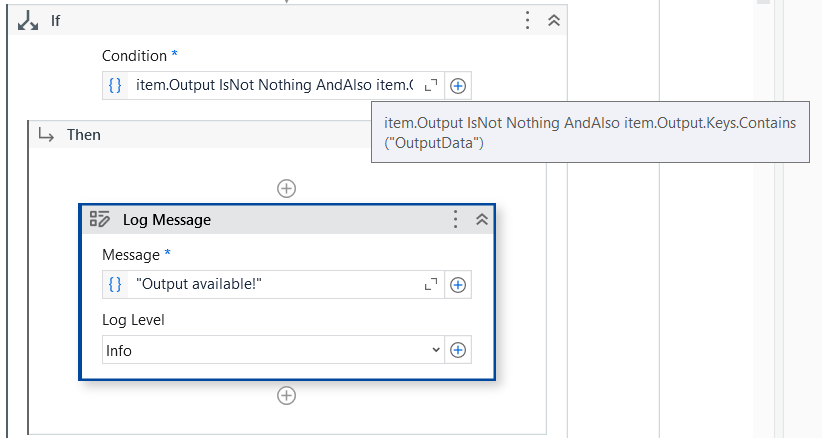Click the Then branch arrow icon
The width and height of the screenshot is (822, 438).
tap(46, 134)
